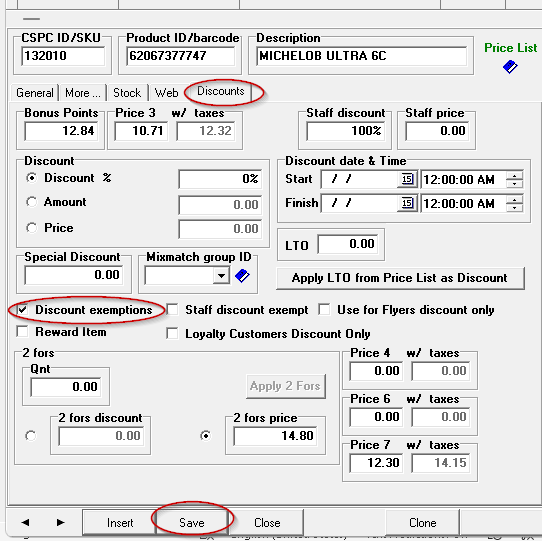Viewport: 542px width, 541px height.
Task: Edit the Product ID/barcode field
Action: [180, 56]
